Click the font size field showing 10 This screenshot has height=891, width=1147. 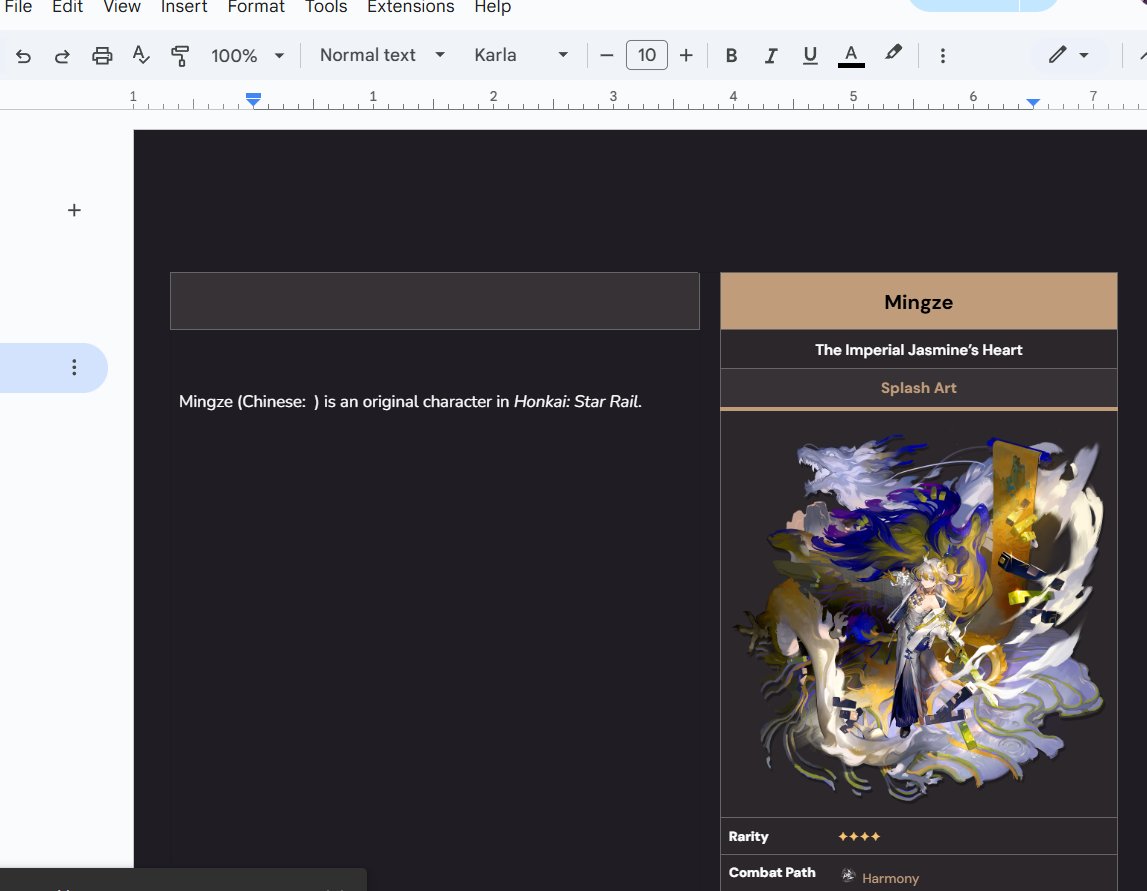pyautogui.click(x=647, y=56)
